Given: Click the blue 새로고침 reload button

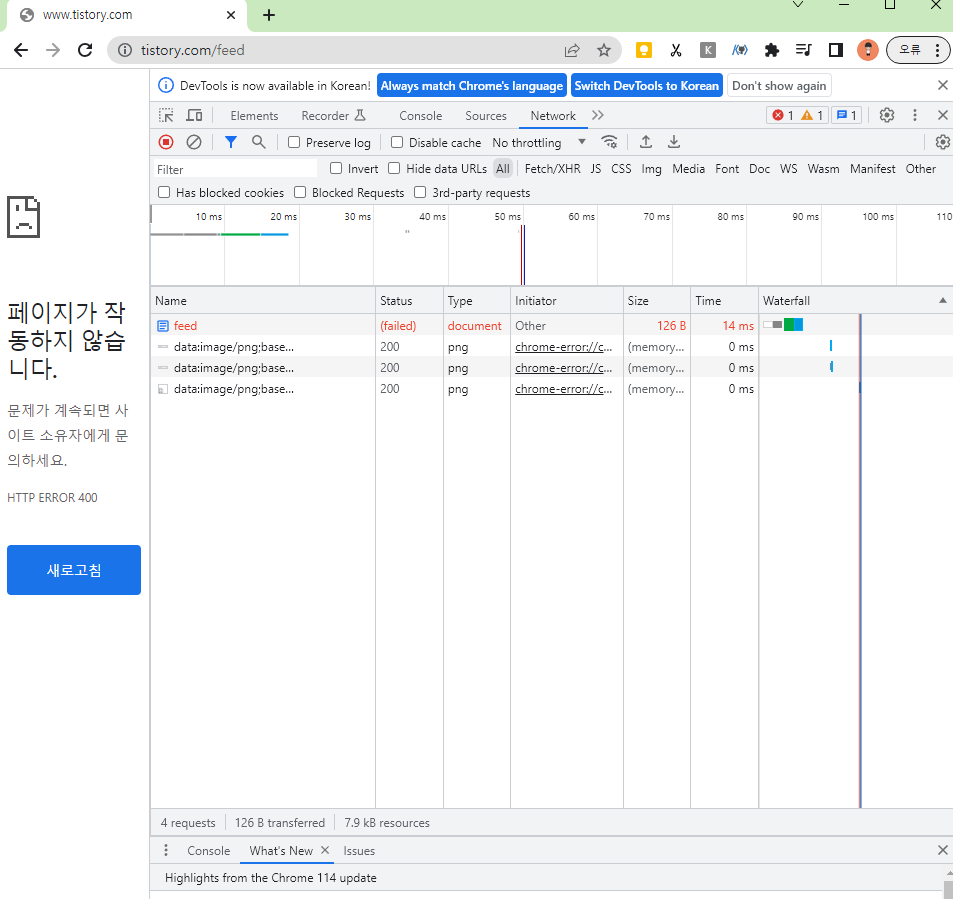Looking at the screenshot, I should (74, 570).
